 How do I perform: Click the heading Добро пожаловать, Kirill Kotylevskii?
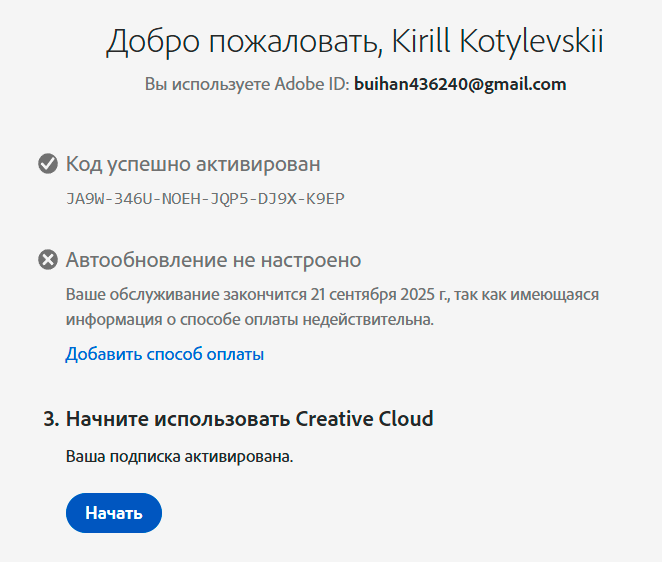[x=355, y=42]
